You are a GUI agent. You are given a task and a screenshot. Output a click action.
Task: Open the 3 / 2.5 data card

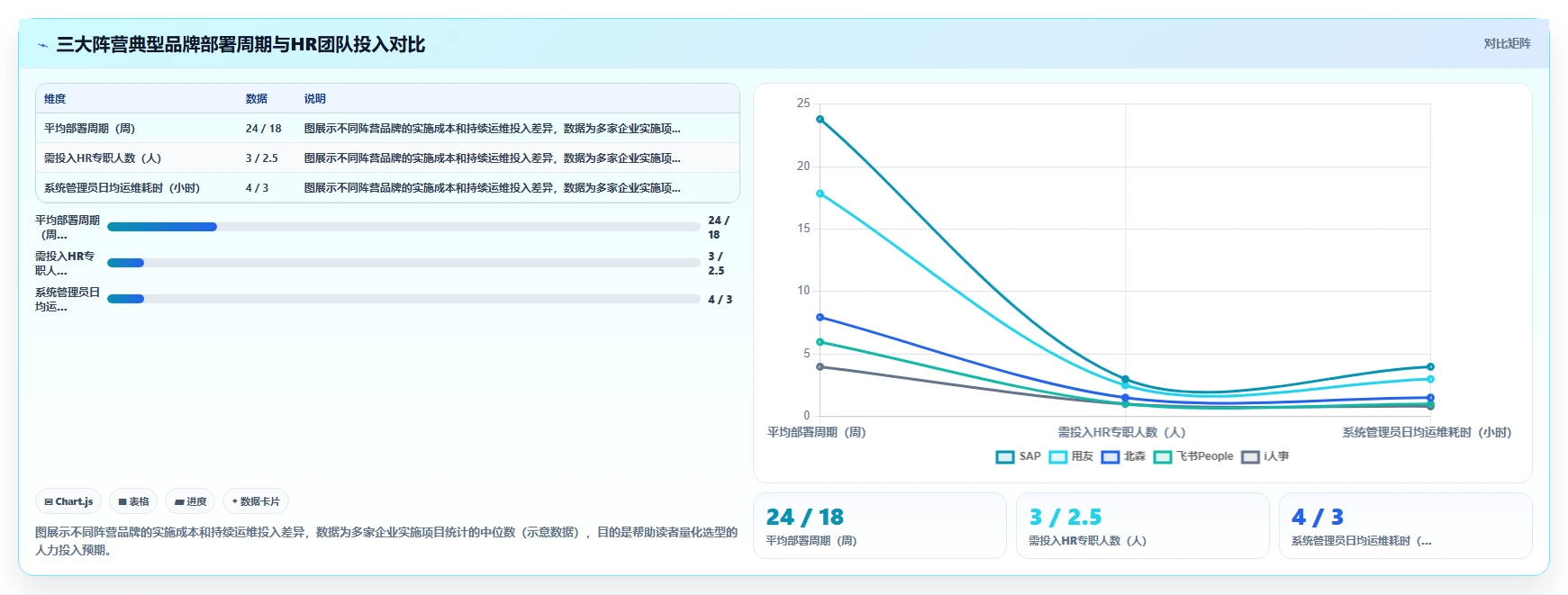pos(1142,526)
